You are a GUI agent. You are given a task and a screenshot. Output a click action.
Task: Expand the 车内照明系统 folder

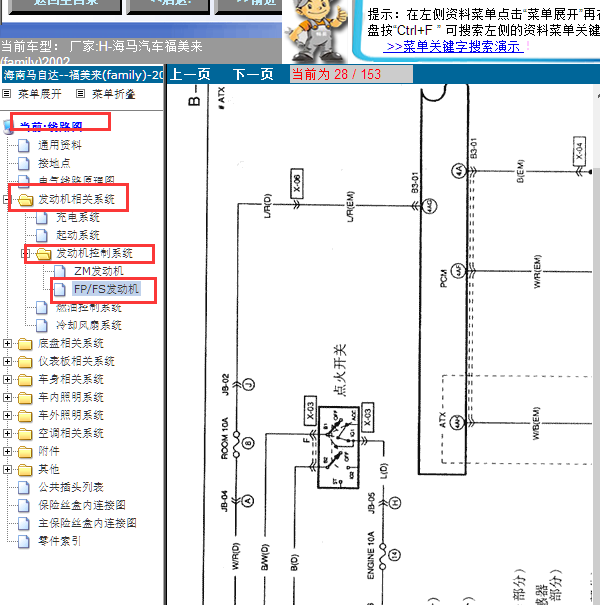[7, 397]
